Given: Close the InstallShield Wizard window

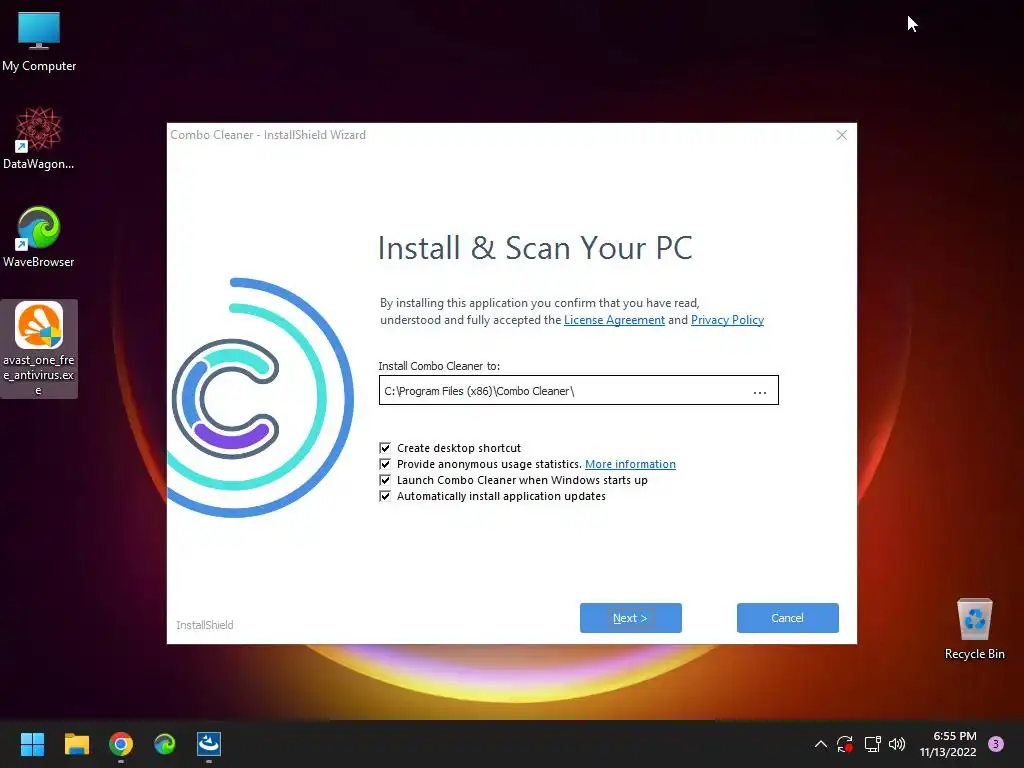Looking at the screenshot, I should click(x=842, y=135).
